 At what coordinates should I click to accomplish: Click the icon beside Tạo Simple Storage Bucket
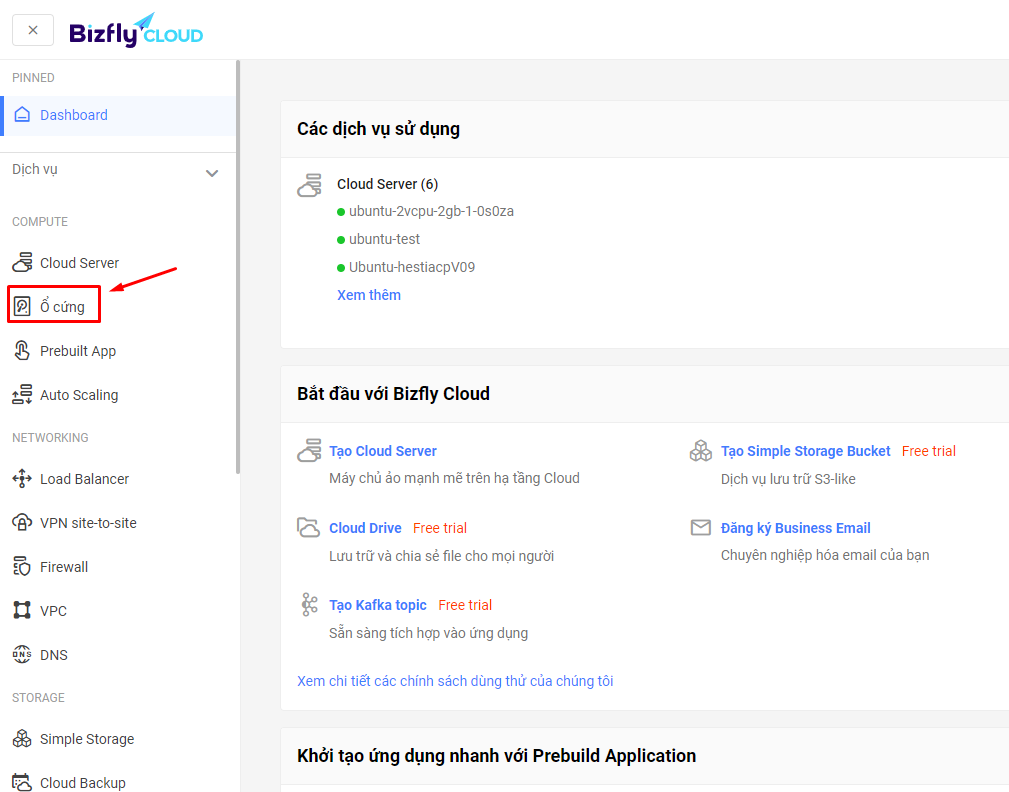coord(701,450)
